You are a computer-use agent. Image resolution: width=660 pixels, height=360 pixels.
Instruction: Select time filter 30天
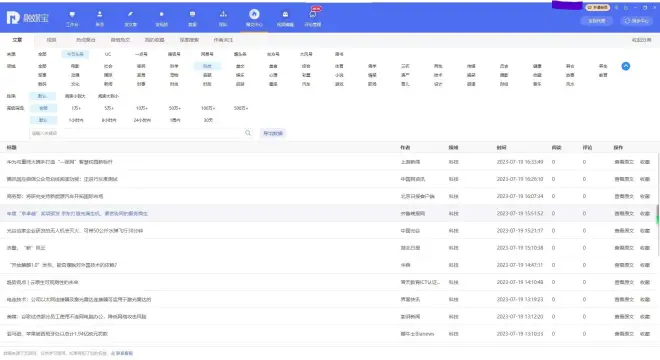(208, 120)
